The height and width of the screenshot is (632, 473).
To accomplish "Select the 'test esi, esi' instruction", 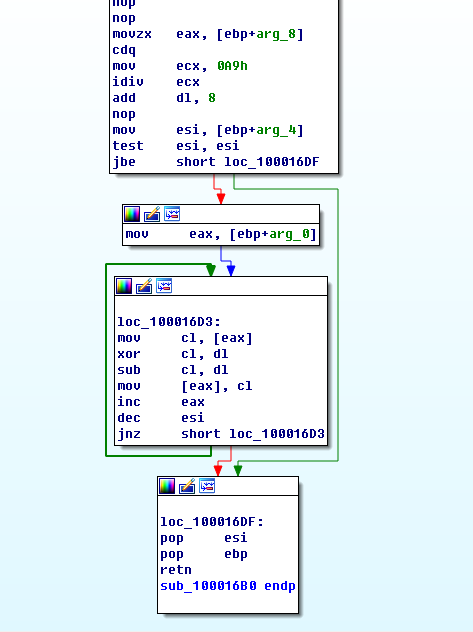I will [176, 146].
